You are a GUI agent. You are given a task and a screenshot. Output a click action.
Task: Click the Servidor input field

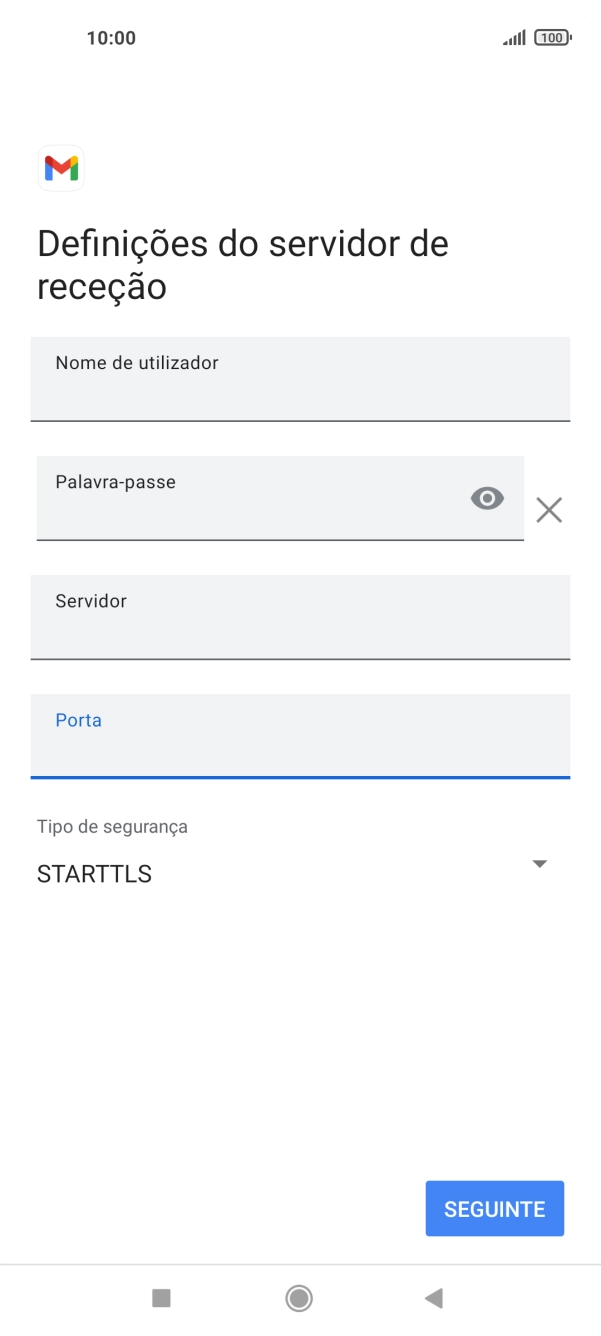[x=300, y=617]
